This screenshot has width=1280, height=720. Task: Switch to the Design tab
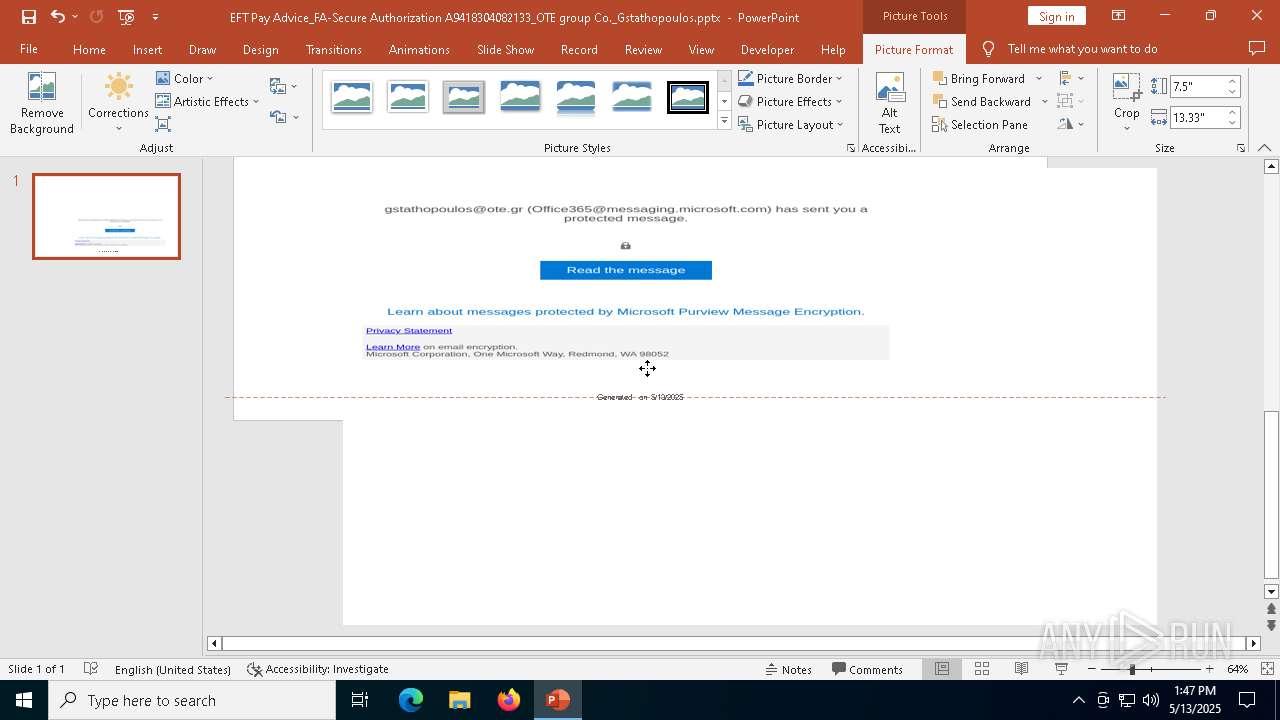[260, 49]
